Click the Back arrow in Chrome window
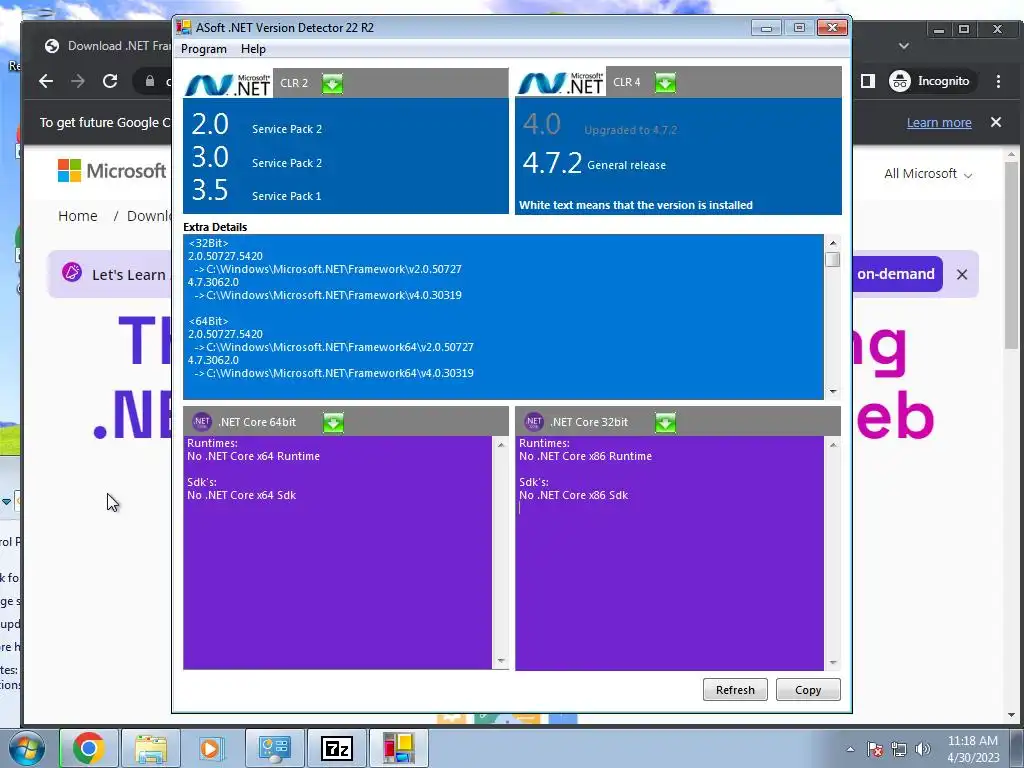This screenshot has width=1024, height=768. pos(46,81)
